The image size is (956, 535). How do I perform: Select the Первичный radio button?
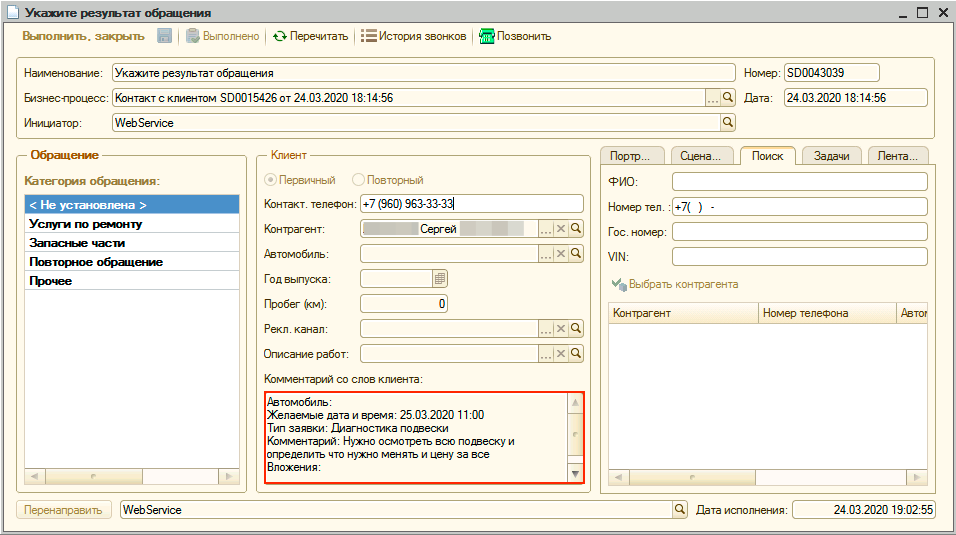269,180
